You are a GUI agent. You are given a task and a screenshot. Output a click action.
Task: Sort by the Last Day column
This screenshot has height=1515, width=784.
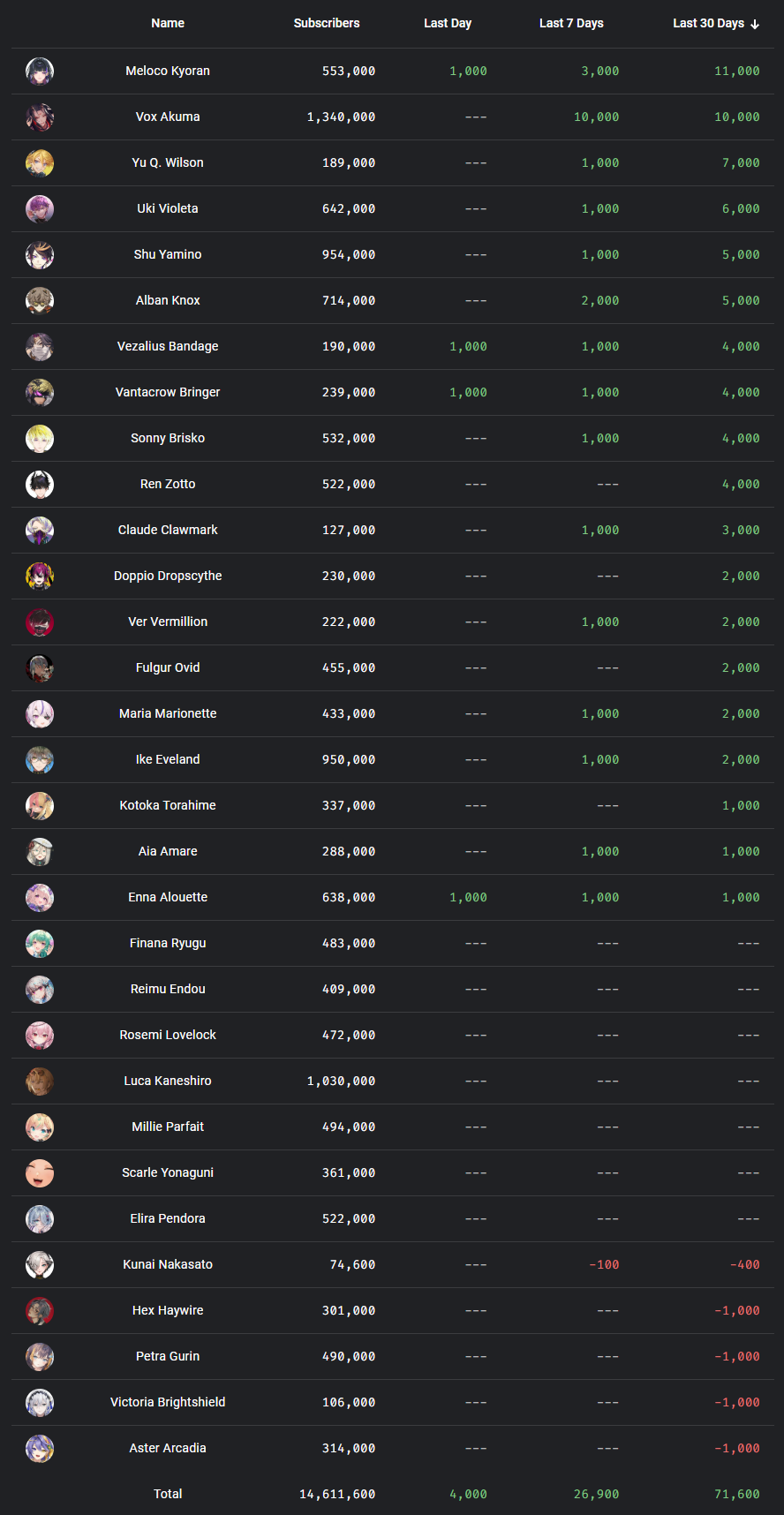(448, 23)
